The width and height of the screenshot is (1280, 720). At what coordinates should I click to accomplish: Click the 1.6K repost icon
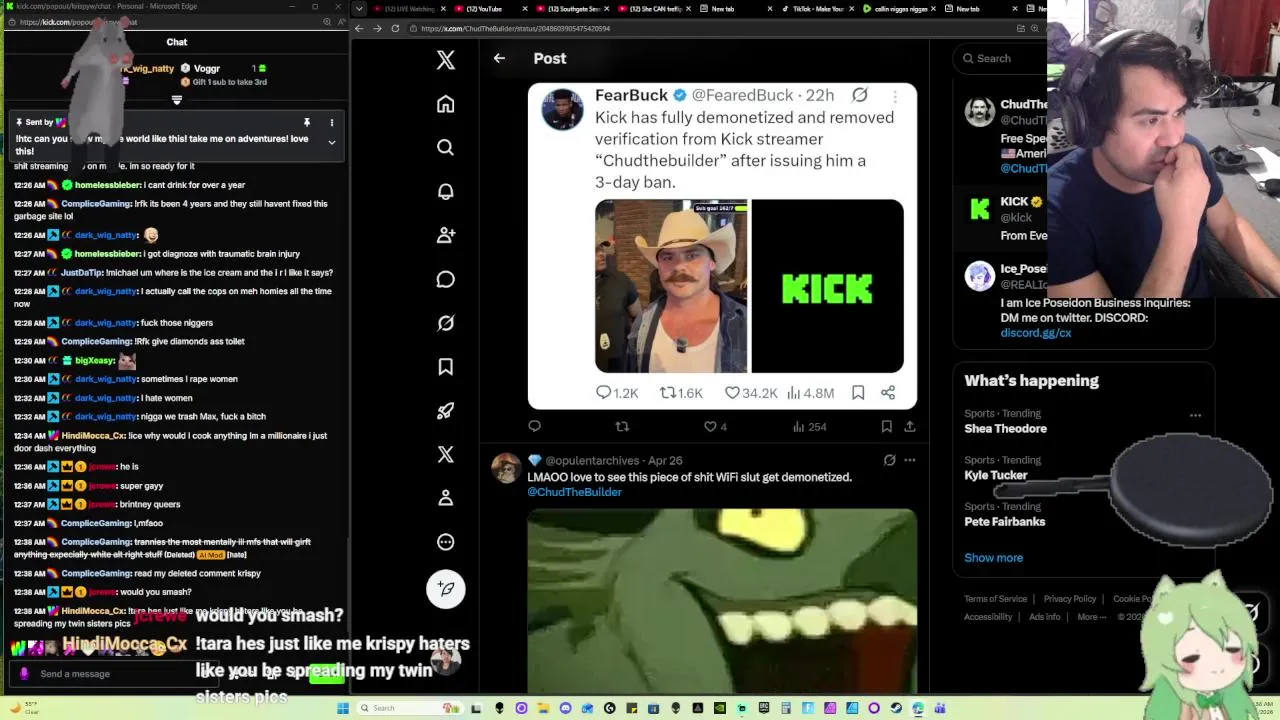[668, 393]
